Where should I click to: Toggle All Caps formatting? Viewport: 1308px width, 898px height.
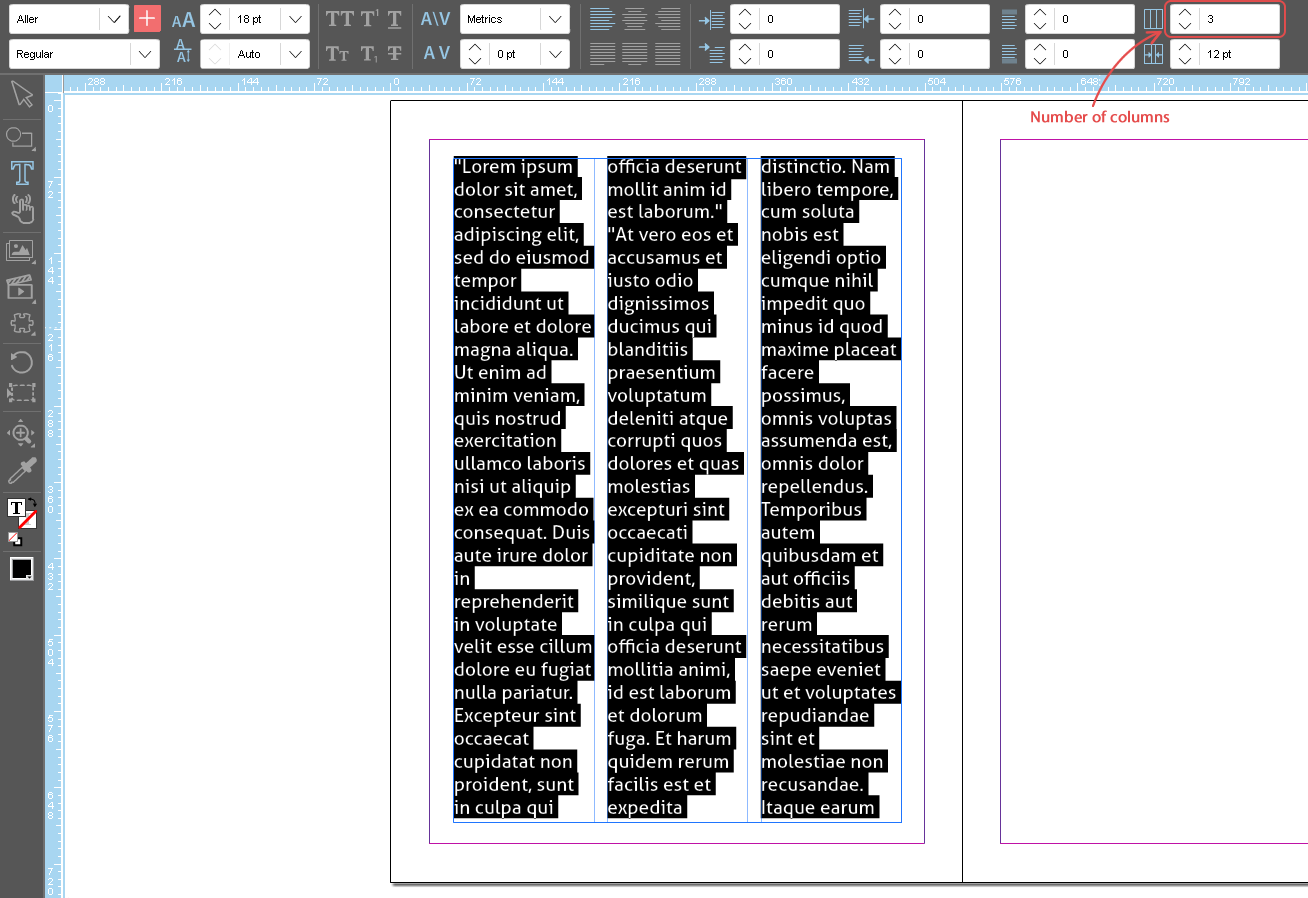click(340, 19)
